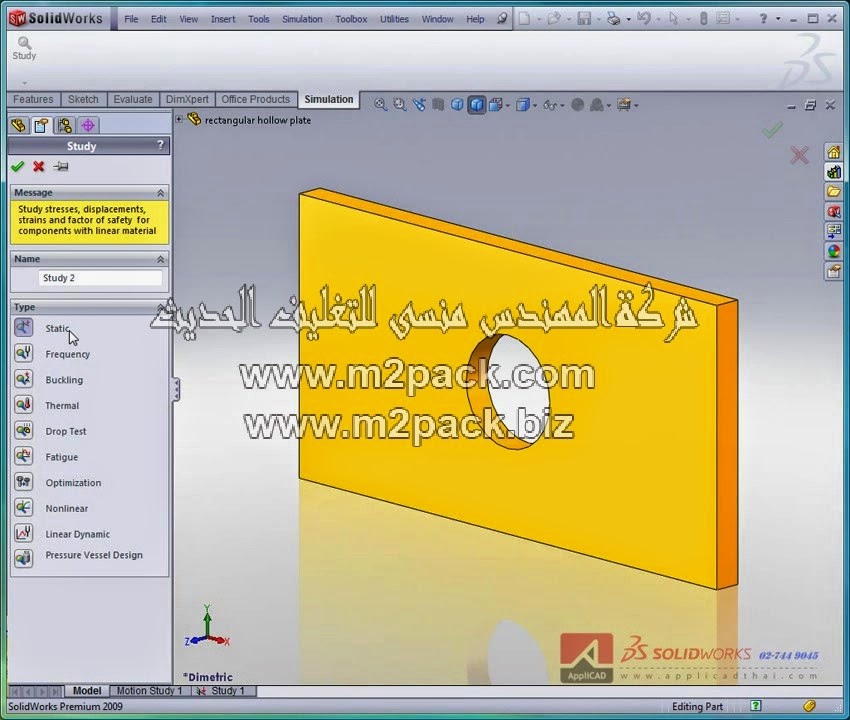Click the Section View icon
The image size is (850, 720).
click(438, 105)
